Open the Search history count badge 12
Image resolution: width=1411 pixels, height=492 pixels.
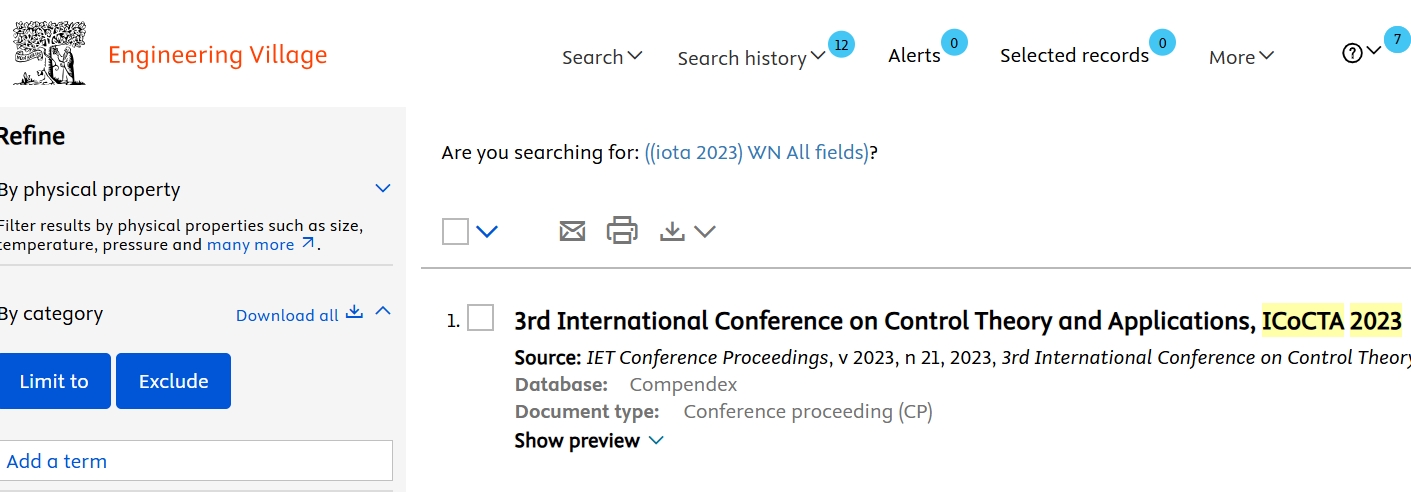pos(842,44)
